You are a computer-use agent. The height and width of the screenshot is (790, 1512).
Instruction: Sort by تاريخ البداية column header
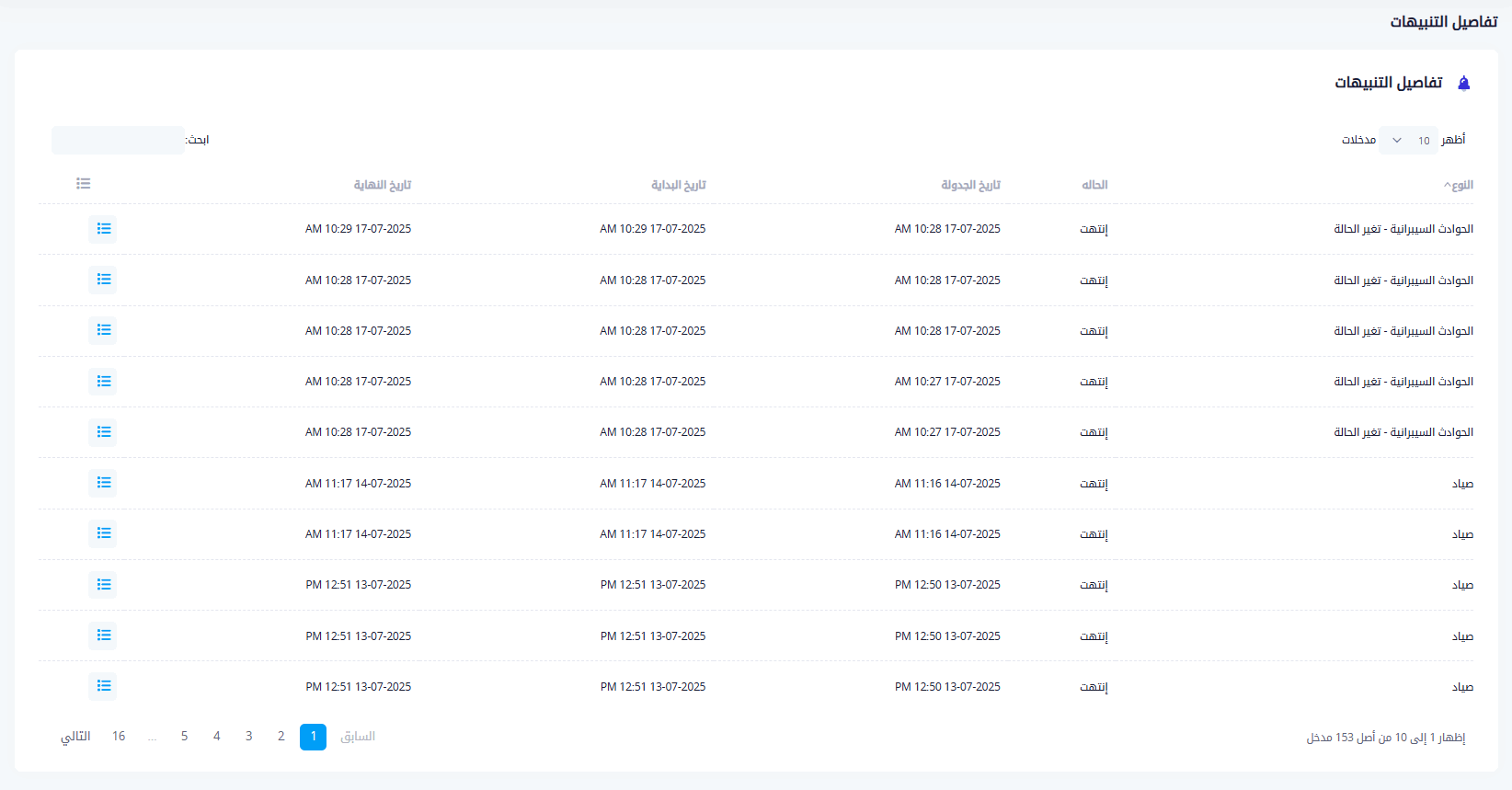[678, 185]
